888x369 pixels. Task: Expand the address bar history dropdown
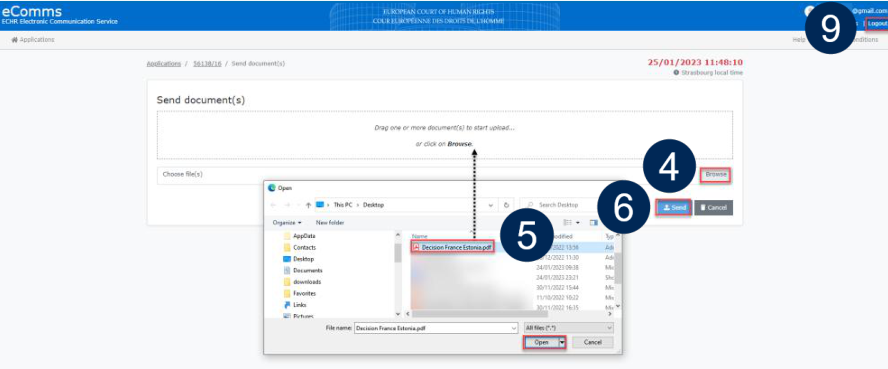(x=490, y=205)
